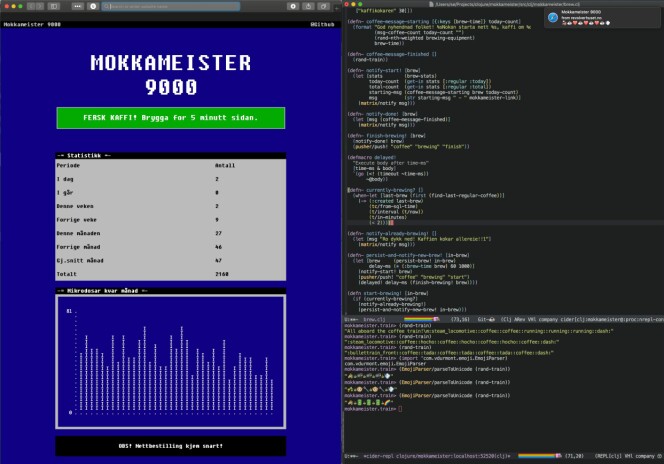The width and height of the screenshot is (664, 464).
Task: Click the file icon in Emacs title bar
Action: coord(431,4)
